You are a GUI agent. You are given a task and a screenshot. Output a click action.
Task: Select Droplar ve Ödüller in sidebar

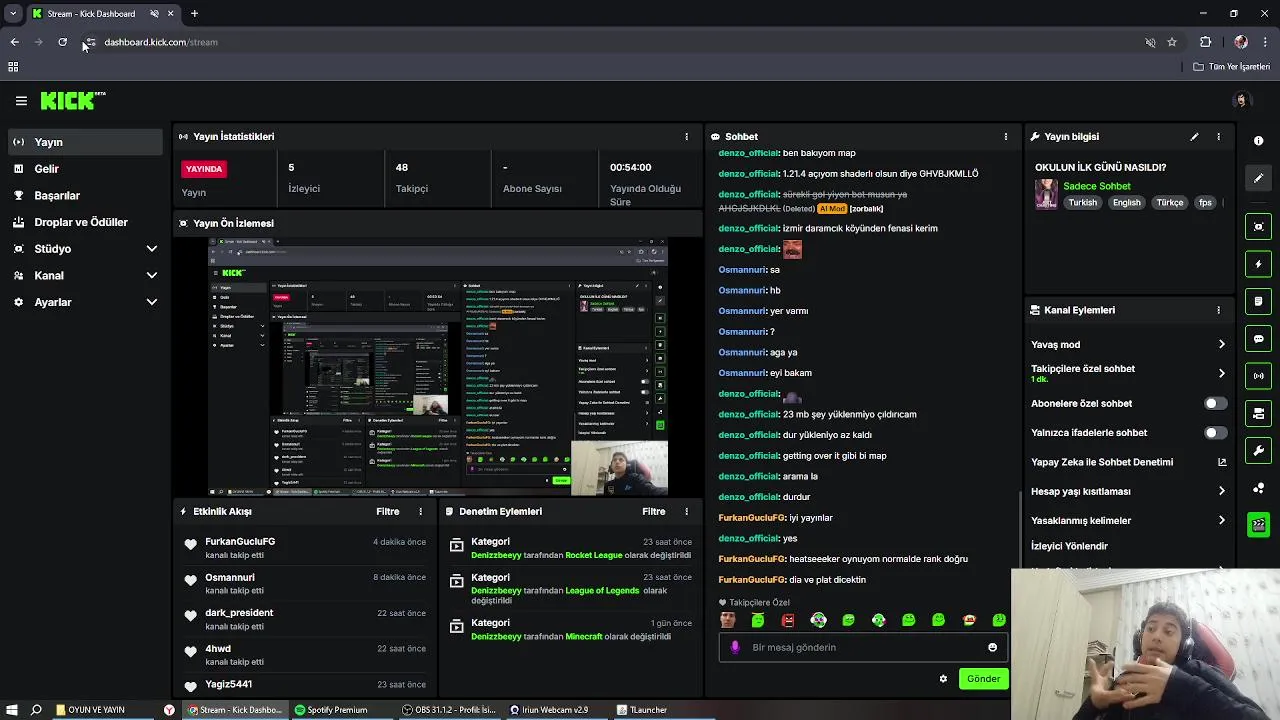point(85,222)
